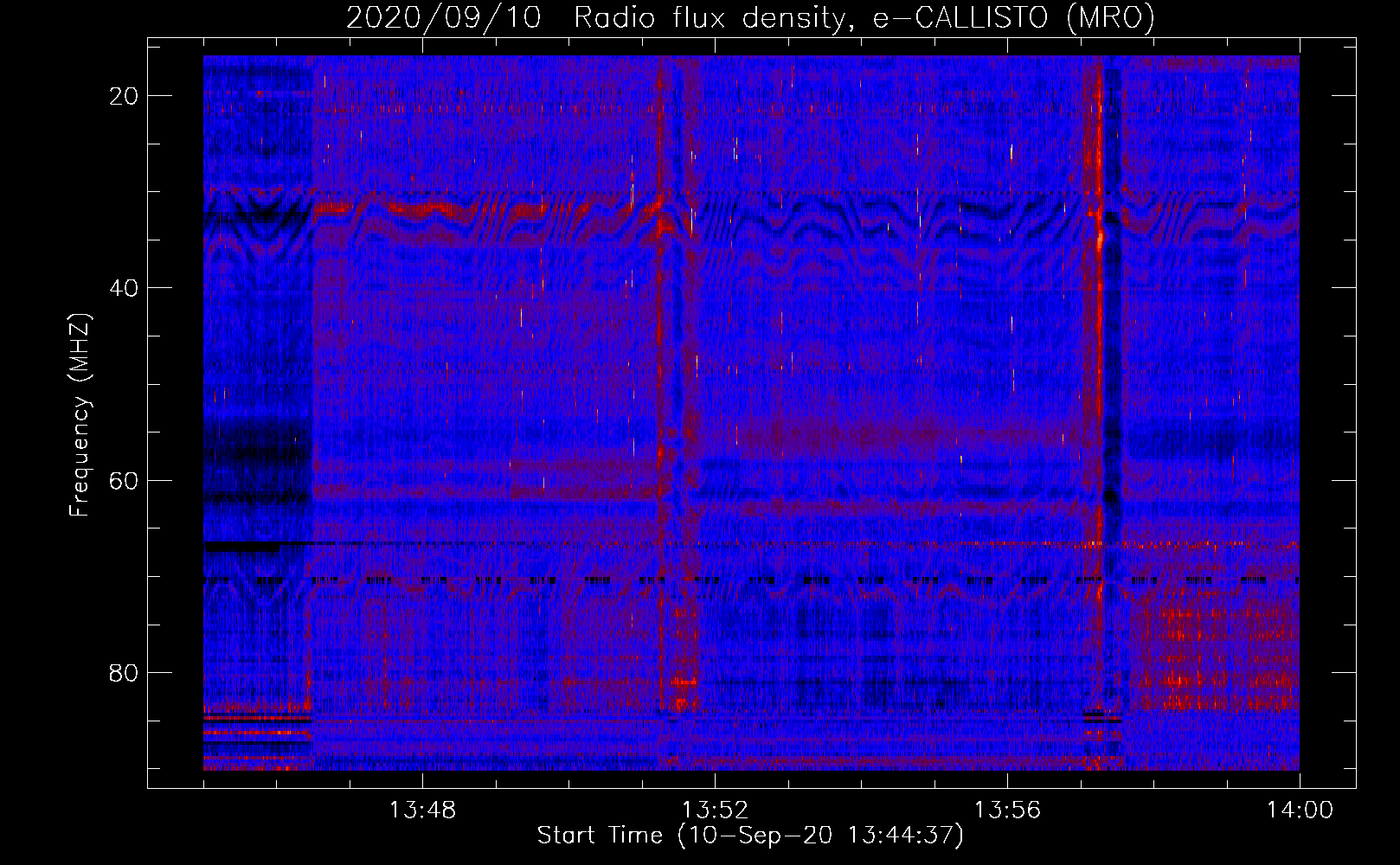Click the 80 MHz frequency tick label
1400x865 pixels.
125,672
